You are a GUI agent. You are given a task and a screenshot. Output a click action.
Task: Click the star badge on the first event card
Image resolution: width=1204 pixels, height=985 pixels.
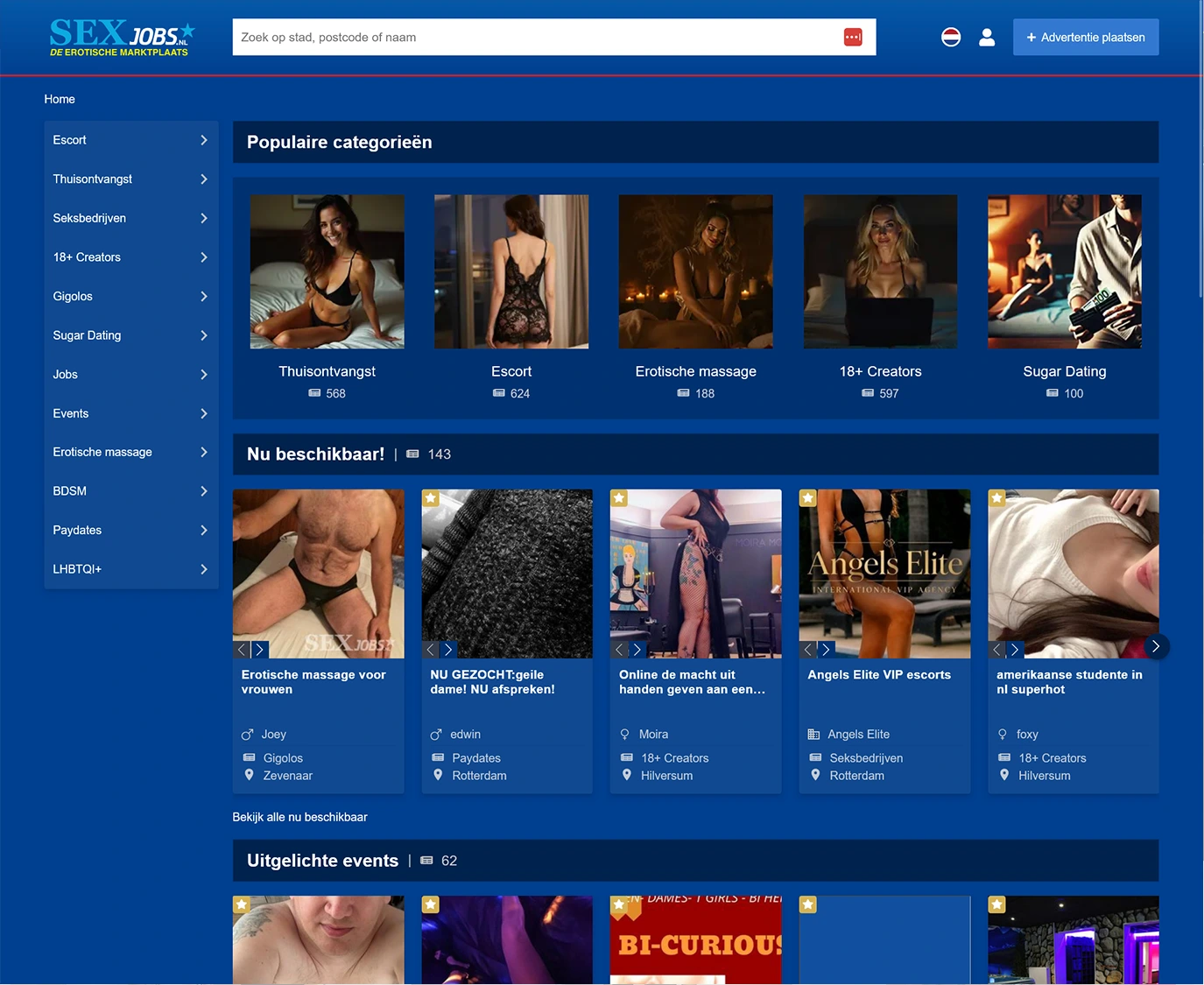pyautogui.click(x=242, y=904)
